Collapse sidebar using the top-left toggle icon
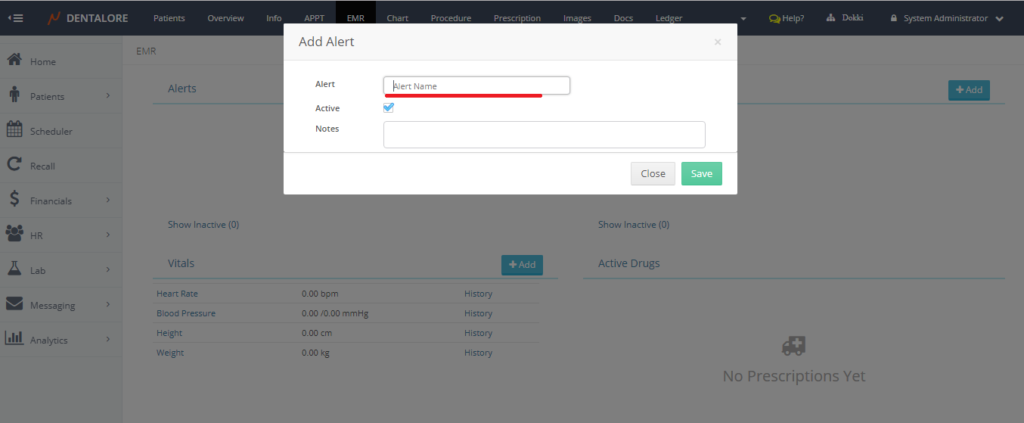Screen dimensions: 1024x423 pyautogui.click(x=17, y=18)
